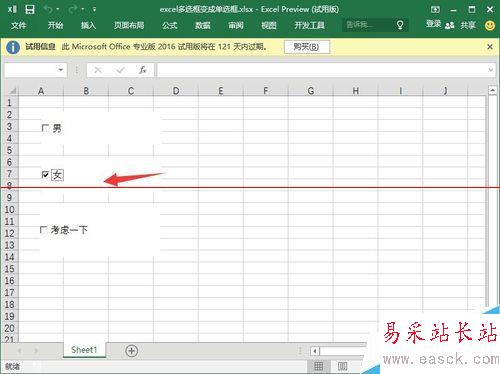Screen dimensions: 500x374
Task: Switch to the 审阅 ribbon tab
Action: tap(236, 25)
